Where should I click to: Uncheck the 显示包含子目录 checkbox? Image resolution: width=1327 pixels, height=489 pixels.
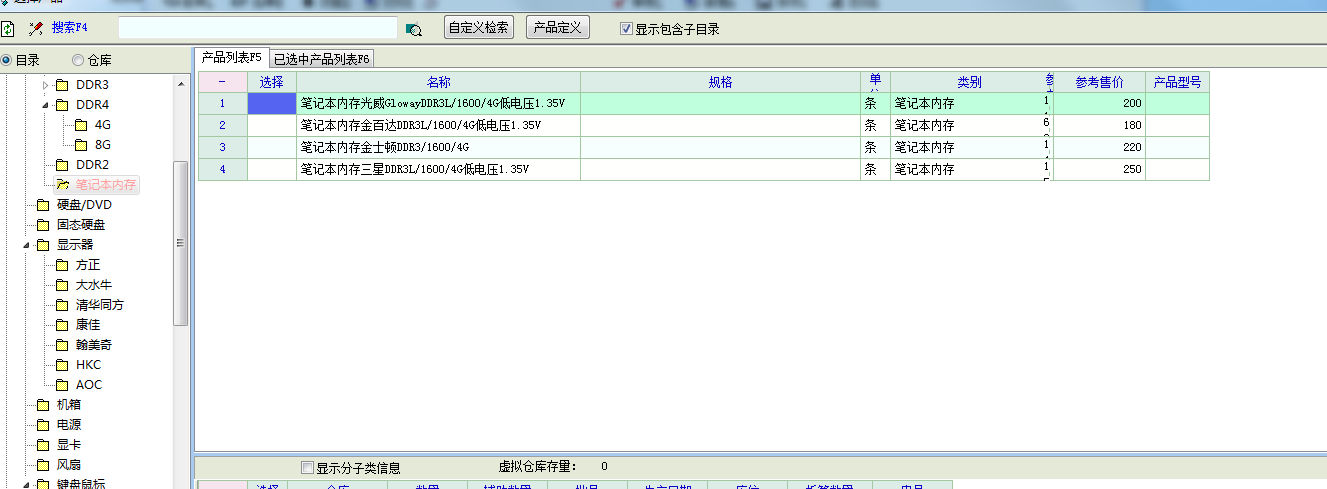[627, 29]
